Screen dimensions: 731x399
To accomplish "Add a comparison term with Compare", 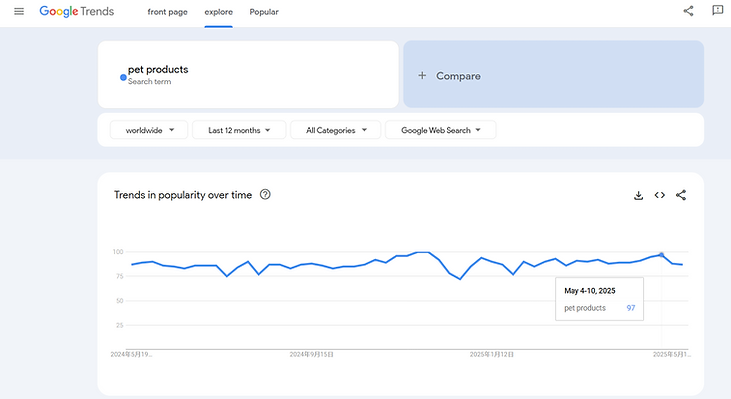I will (553, 74).
